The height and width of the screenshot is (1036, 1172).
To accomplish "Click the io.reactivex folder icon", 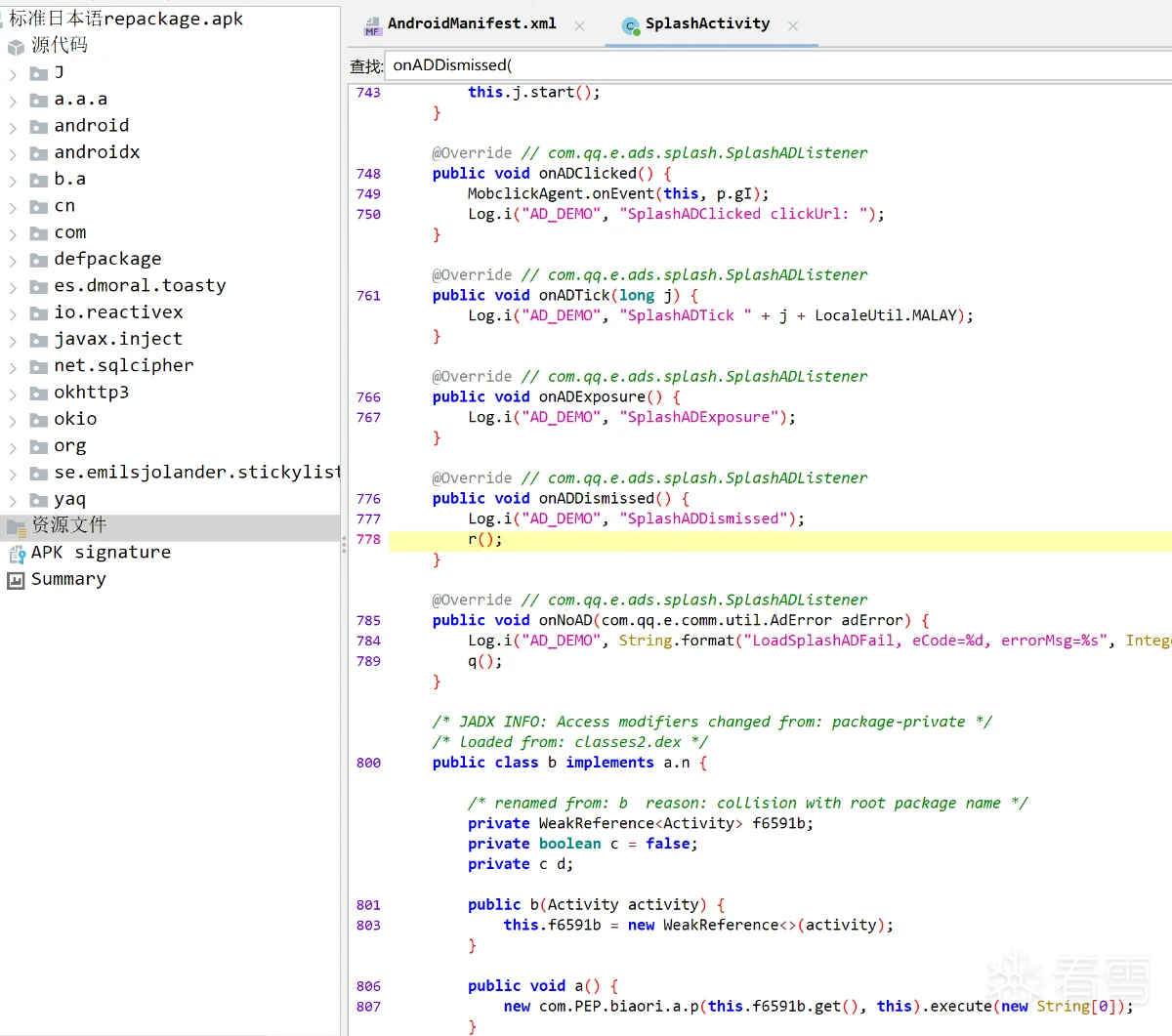I will pyautogui.click(x=39, y=313).
